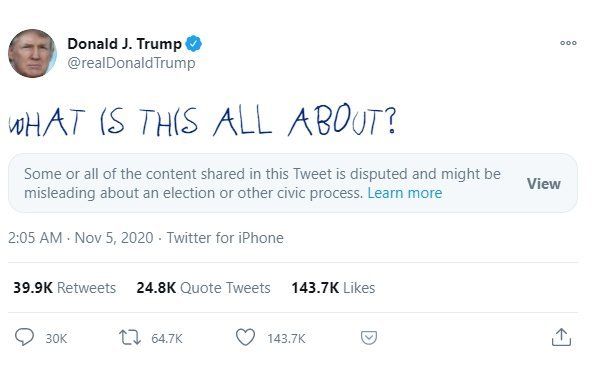Open the @realDonaldTrump handle

[x=131, y=63]
